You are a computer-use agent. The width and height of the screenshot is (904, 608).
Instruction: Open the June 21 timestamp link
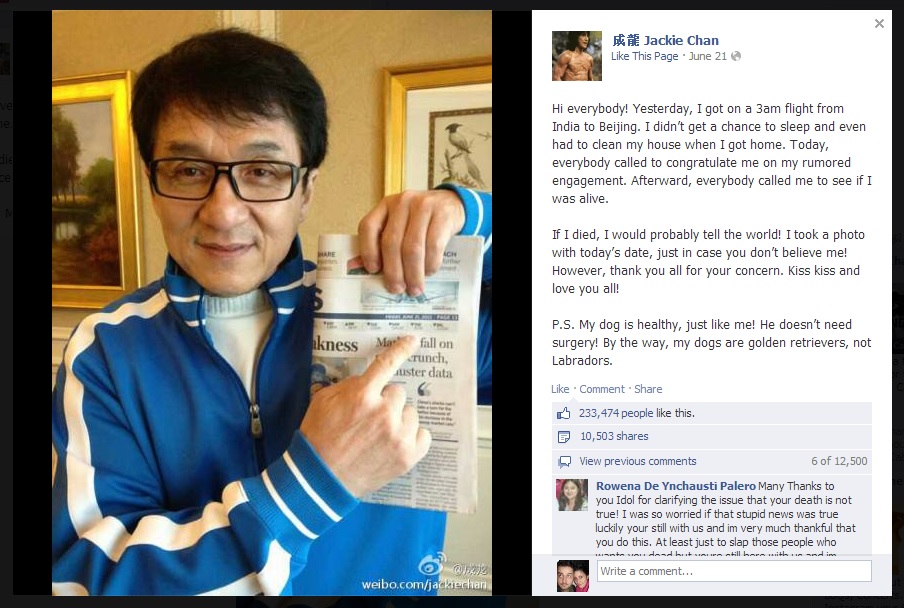click(707, 56)
